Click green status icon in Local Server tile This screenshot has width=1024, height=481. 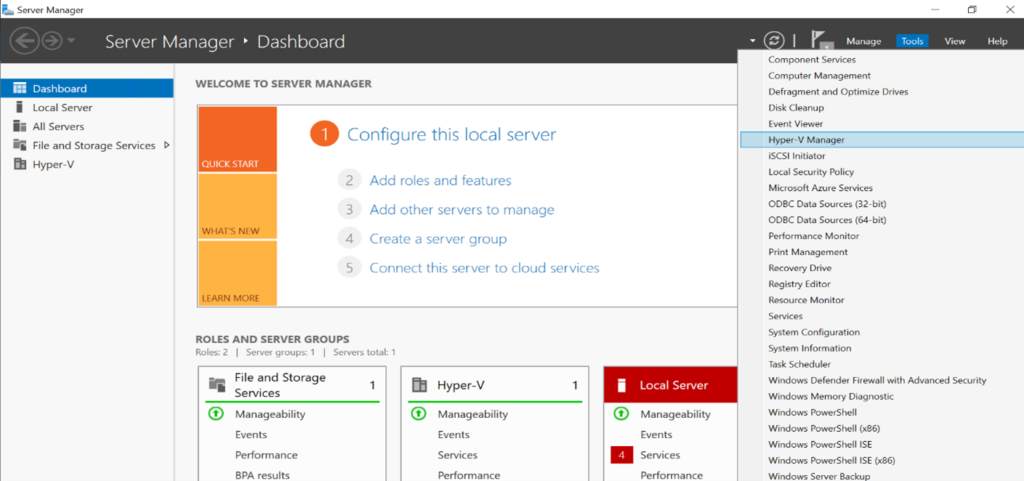(x=622, y=414)
